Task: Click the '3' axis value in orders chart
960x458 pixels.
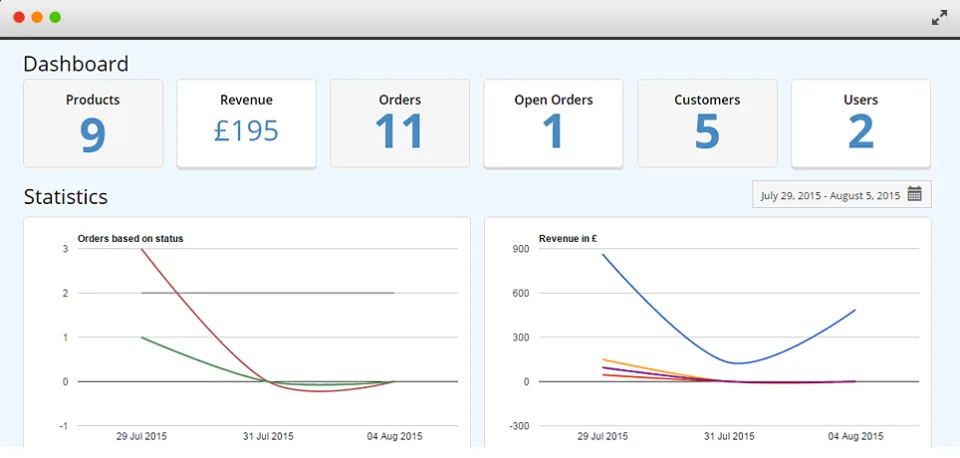Action: [65, 249]
